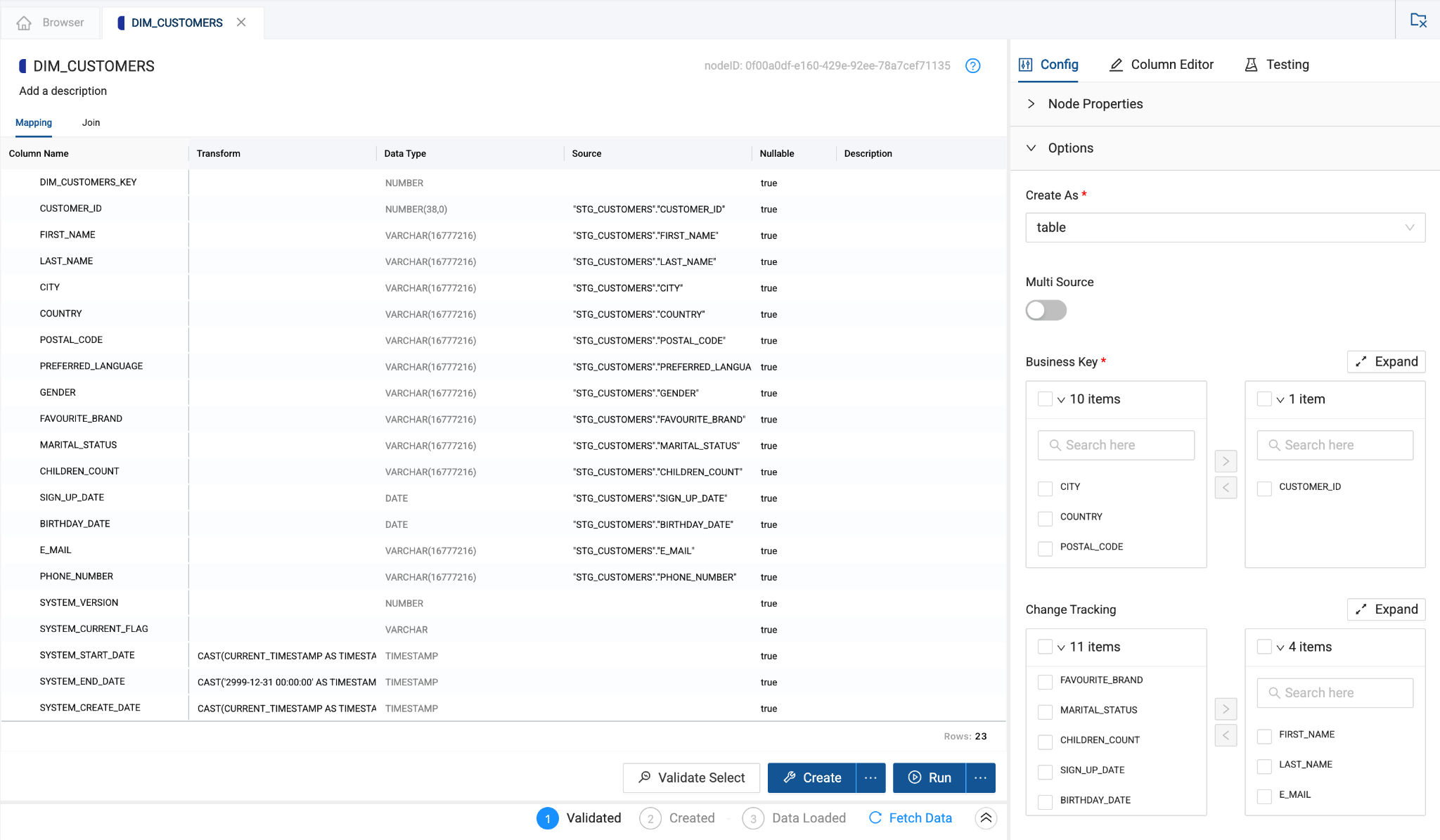Click the Create button
The width and height of the screenshot is (1440, 840).
point(812,777)
